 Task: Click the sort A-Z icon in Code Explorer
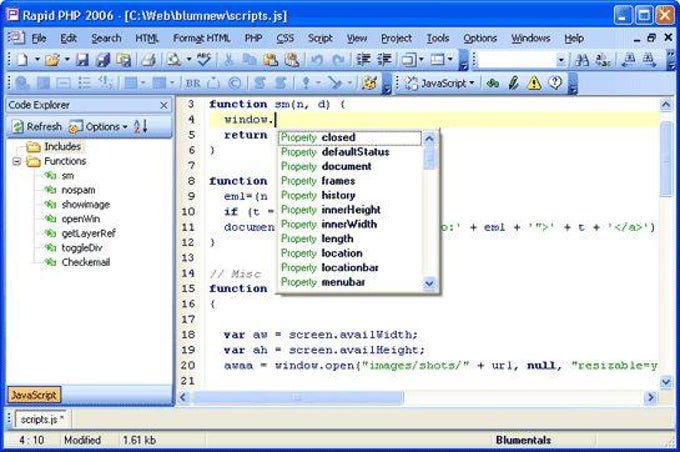(x=141, y=127)
